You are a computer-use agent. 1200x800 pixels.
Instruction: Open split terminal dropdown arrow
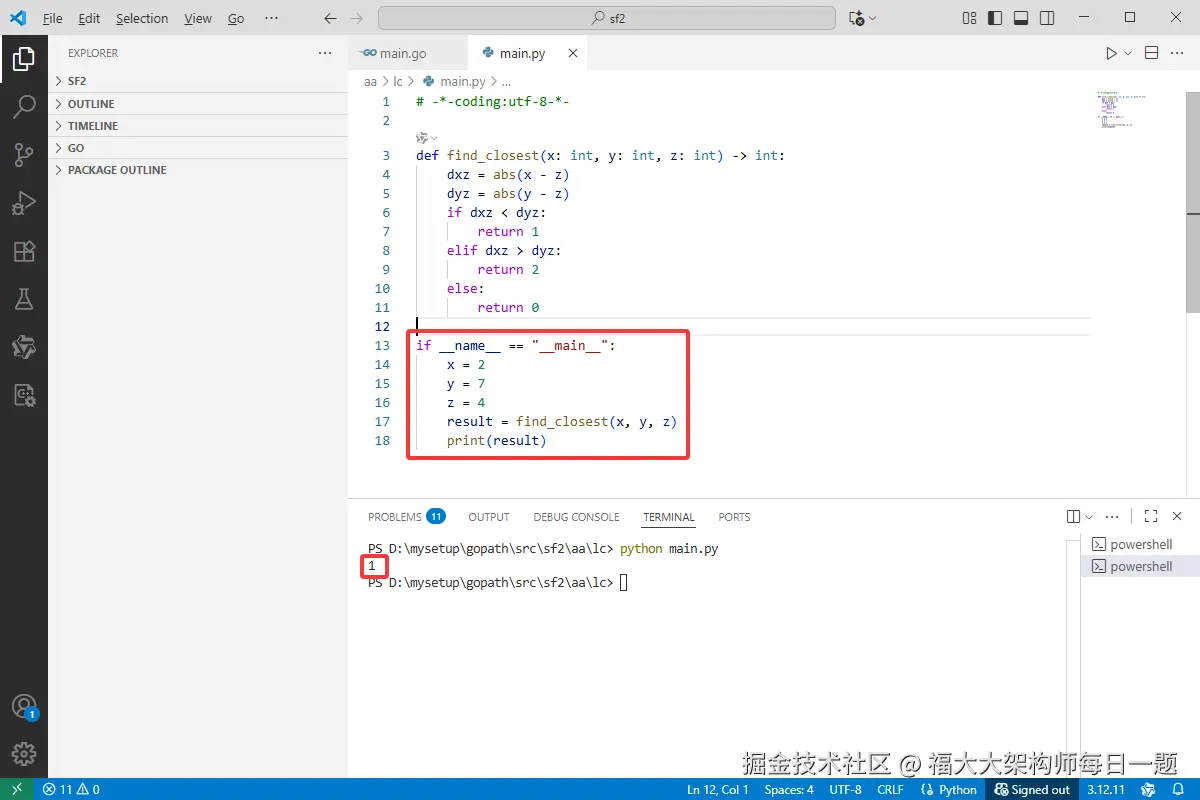pos(1089,517)
